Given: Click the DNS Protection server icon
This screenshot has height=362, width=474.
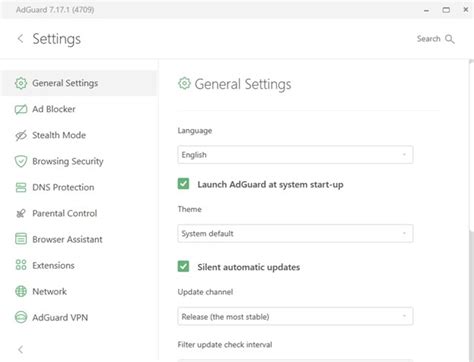Looking at the screenshot, I should click(21, 187).
